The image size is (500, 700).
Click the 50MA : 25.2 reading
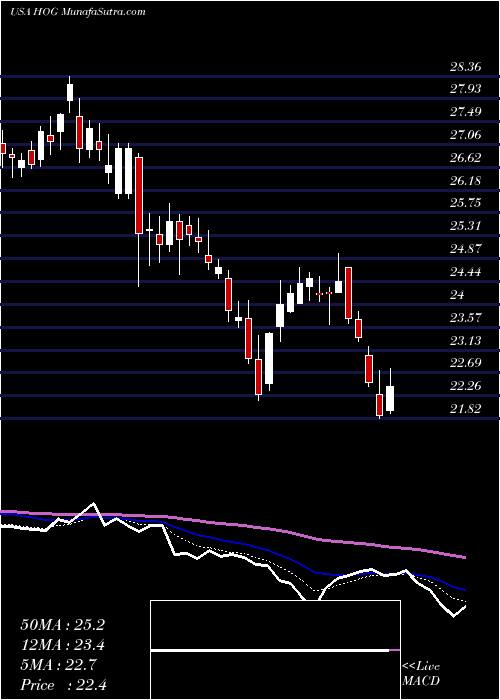(62, 625)
